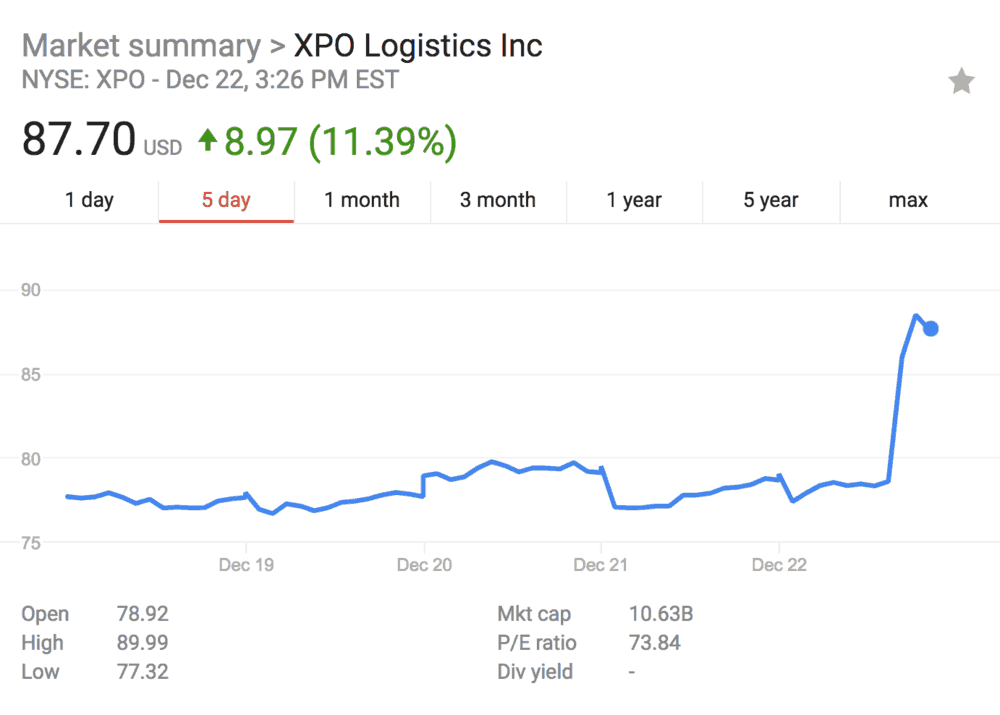The height and width of the screenshot is (715, 1000).
Task: Select the 1 day tab
Action: pyautogui.click(x=89, y=200)
